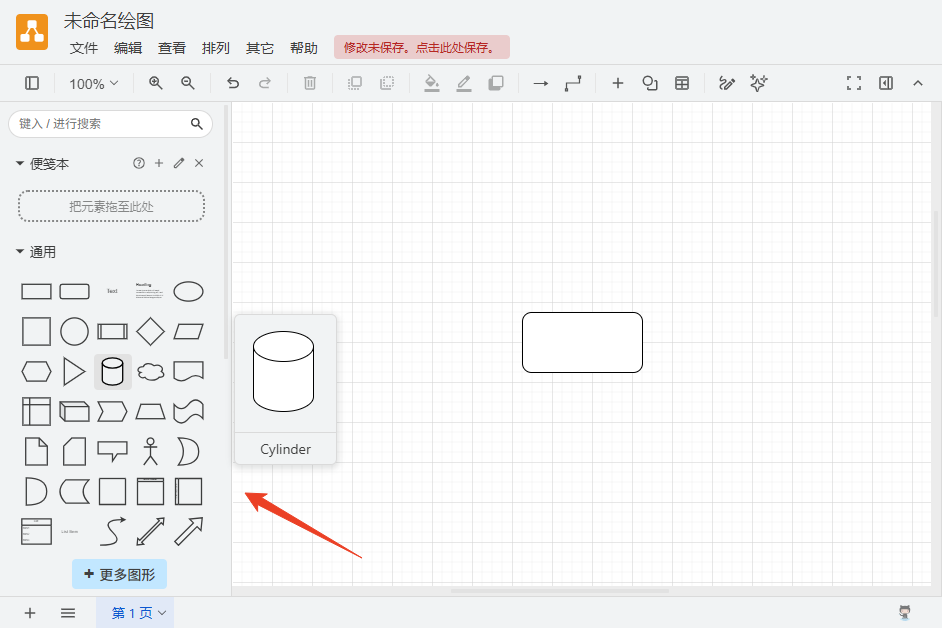Bring selection to front
Image resolution: width=942 pixels, height=628 pixels.
point(355,83)
